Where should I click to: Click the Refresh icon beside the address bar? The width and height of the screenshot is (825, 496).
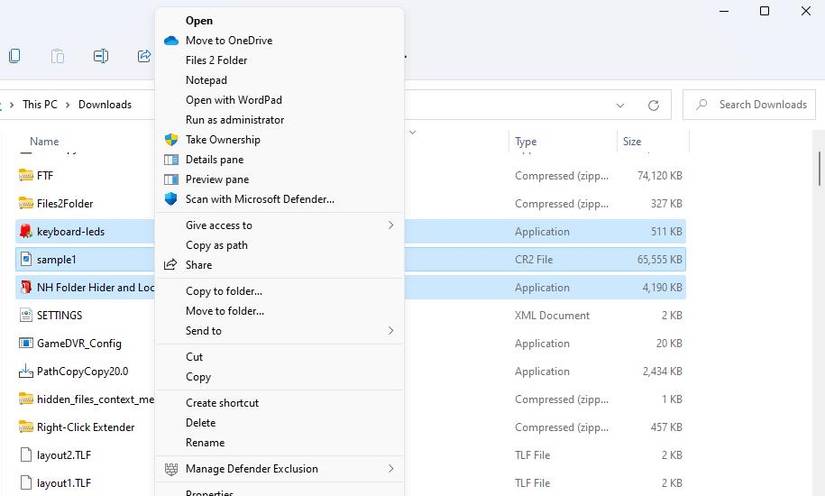pyautogui.click(x=654, y=105)
